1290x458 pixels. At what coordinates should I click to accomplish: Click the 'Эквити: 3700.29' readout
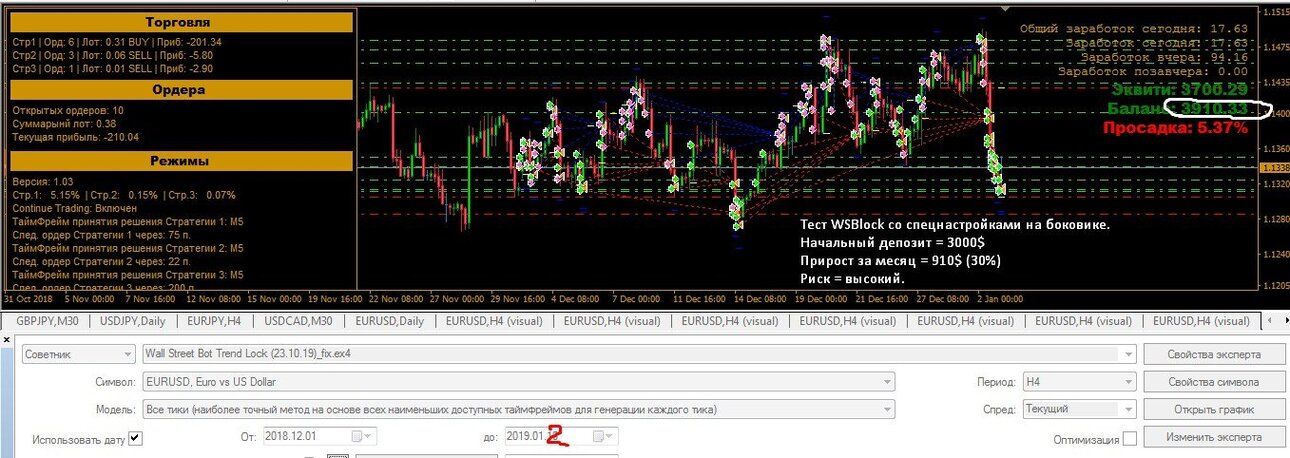[x=1180, y=89]
